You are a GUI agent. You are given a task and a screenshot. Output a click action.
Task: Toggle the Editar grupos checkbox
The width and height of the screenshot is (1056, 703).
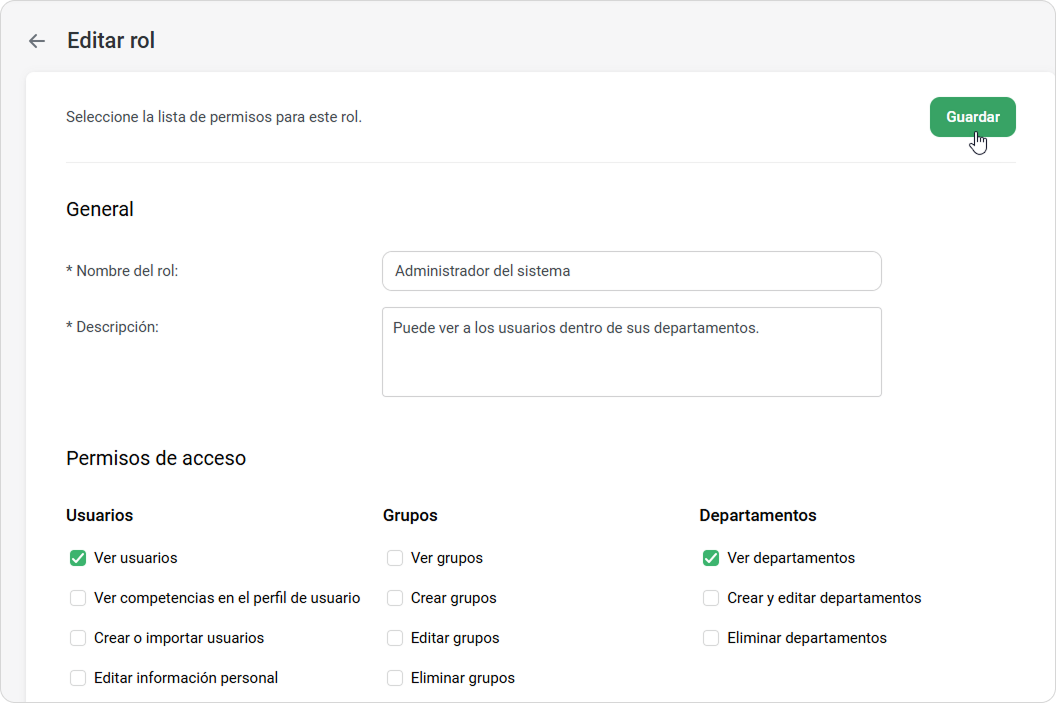click(x=395, y=638)
